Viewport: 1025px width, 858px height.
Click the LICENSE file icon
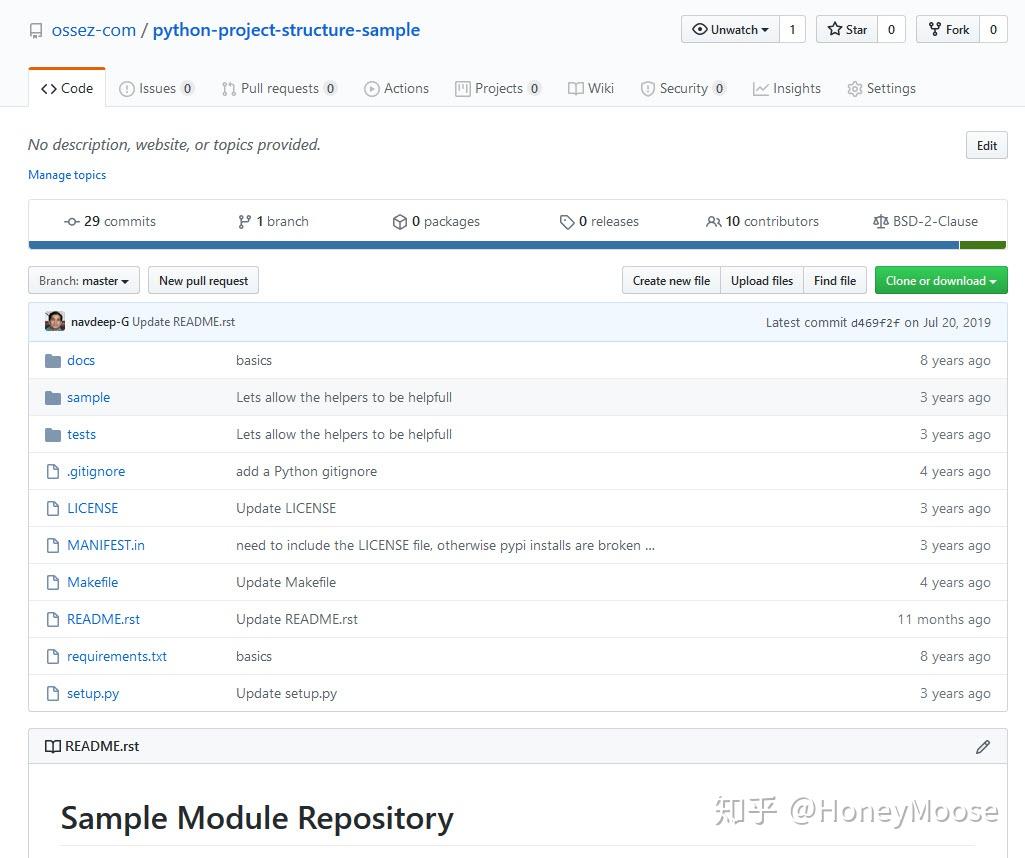click(53, 508)
